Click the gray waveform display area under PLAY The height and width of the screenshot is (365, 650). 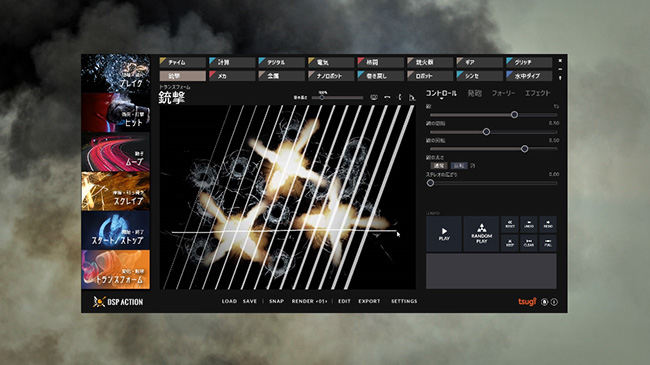[491, 271]
